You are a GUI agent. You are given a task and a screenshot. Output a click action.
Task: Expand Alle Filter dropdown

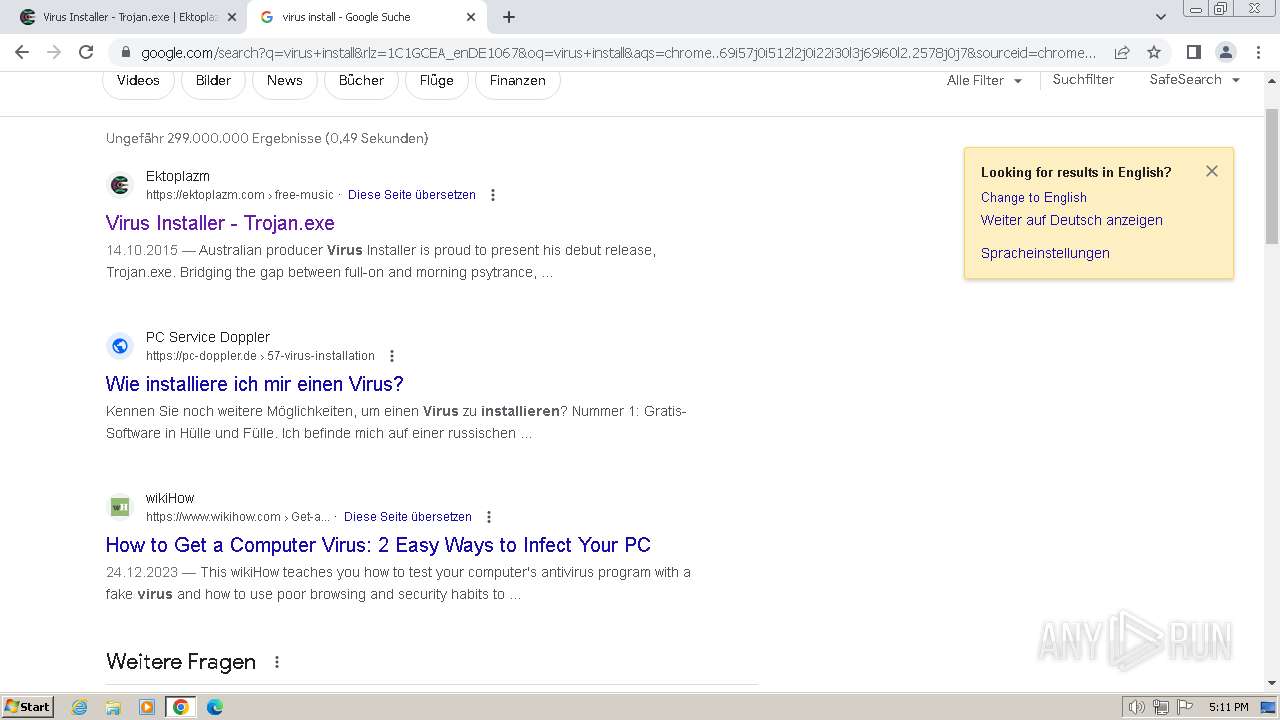point(984,80)
